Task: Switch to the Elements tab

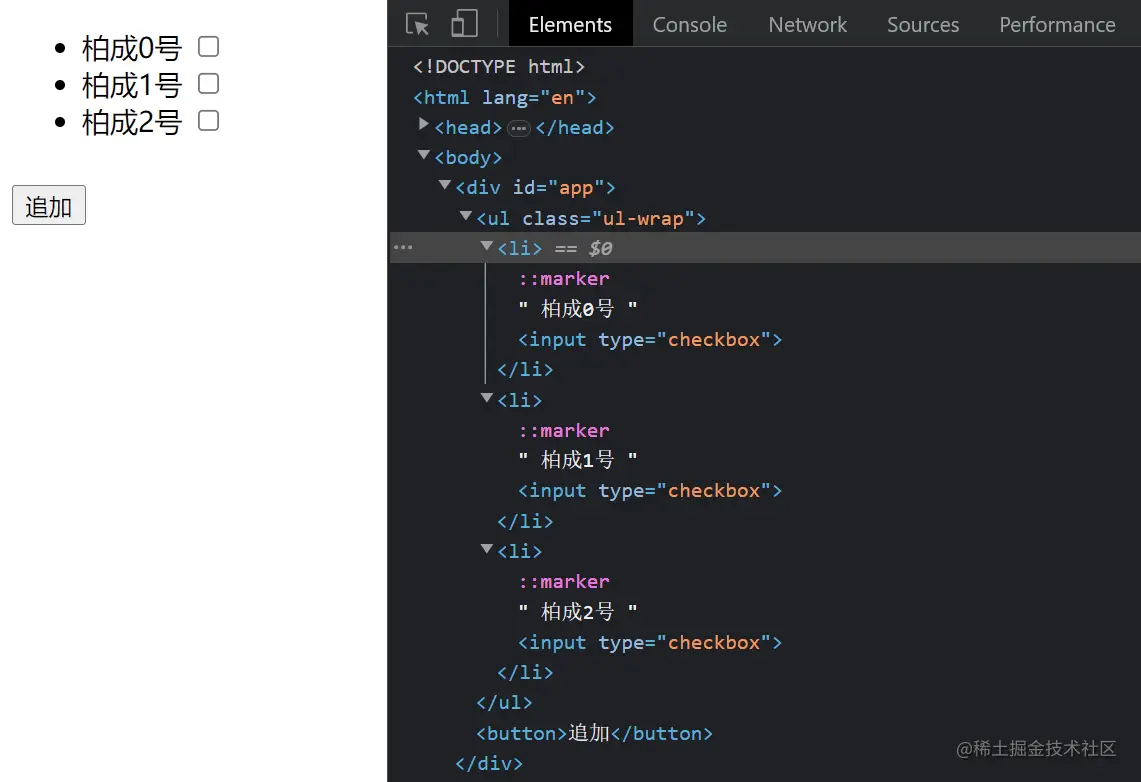Action: 570,25
